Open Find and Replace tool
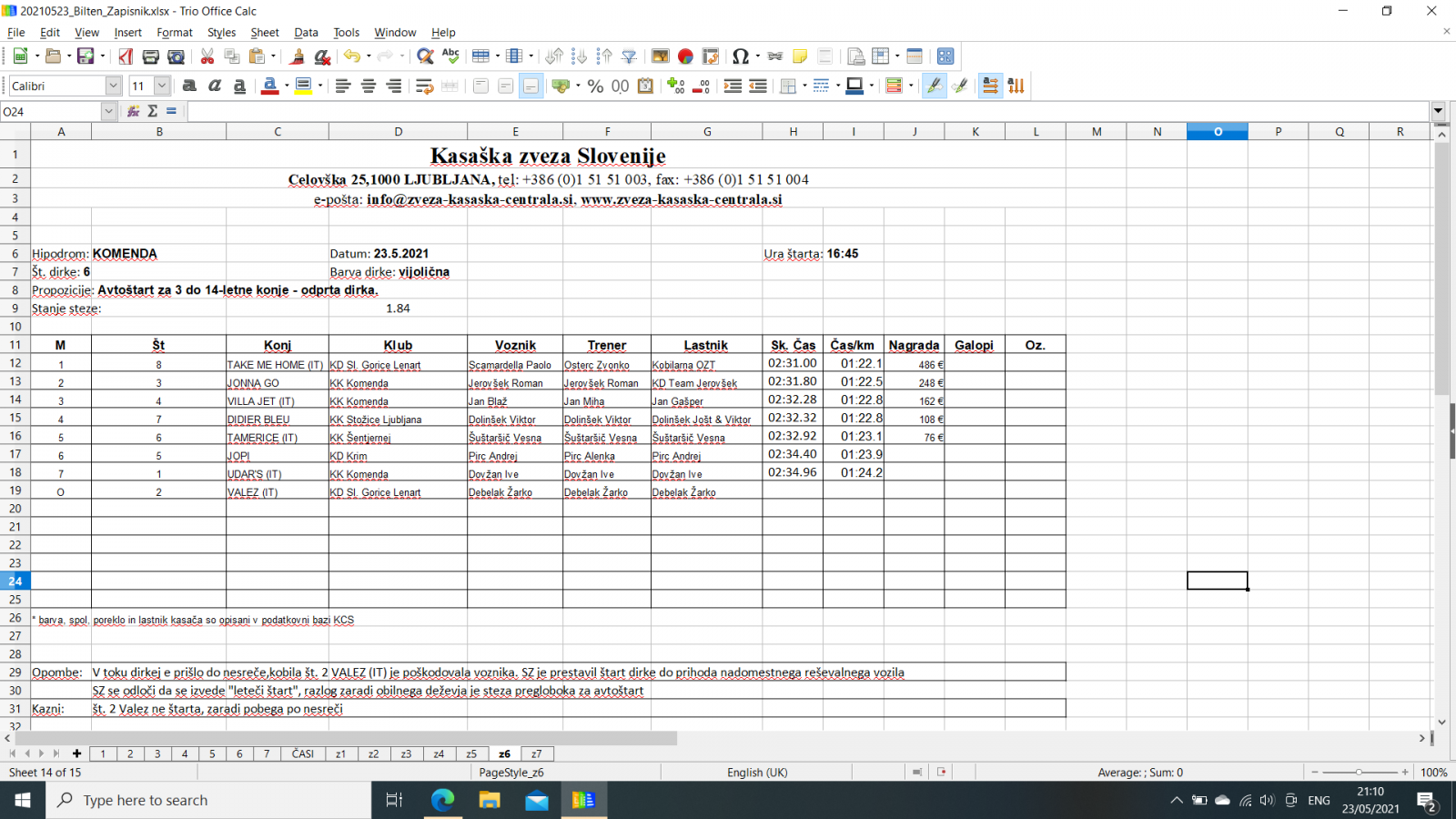Screen dimensions: 1456x819 click(425, 56)
